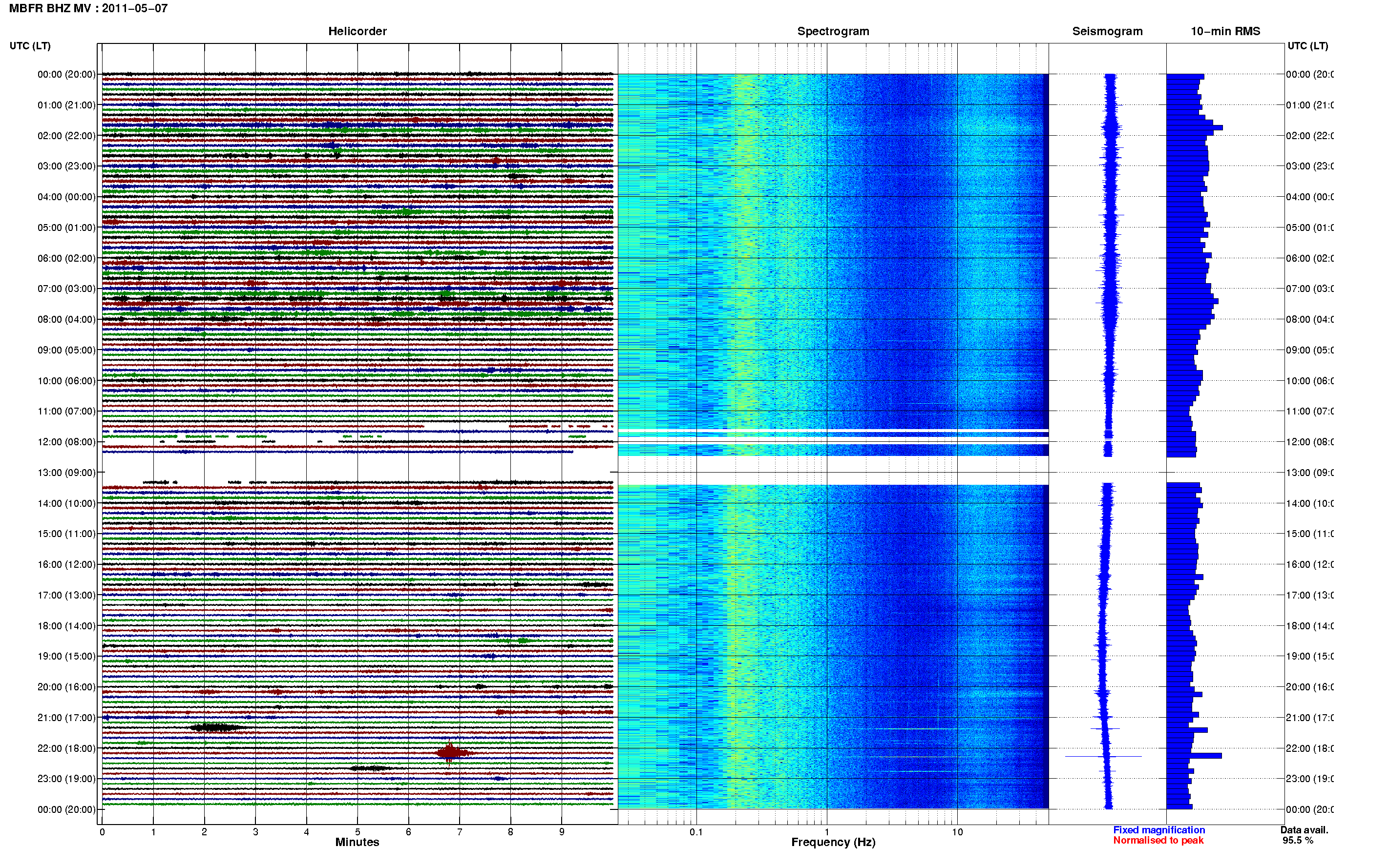Viewport: 1389px width, 868px height.
Task: Click the "Frequency (Hz)" axis label
Action: click(x=833, y=842)
